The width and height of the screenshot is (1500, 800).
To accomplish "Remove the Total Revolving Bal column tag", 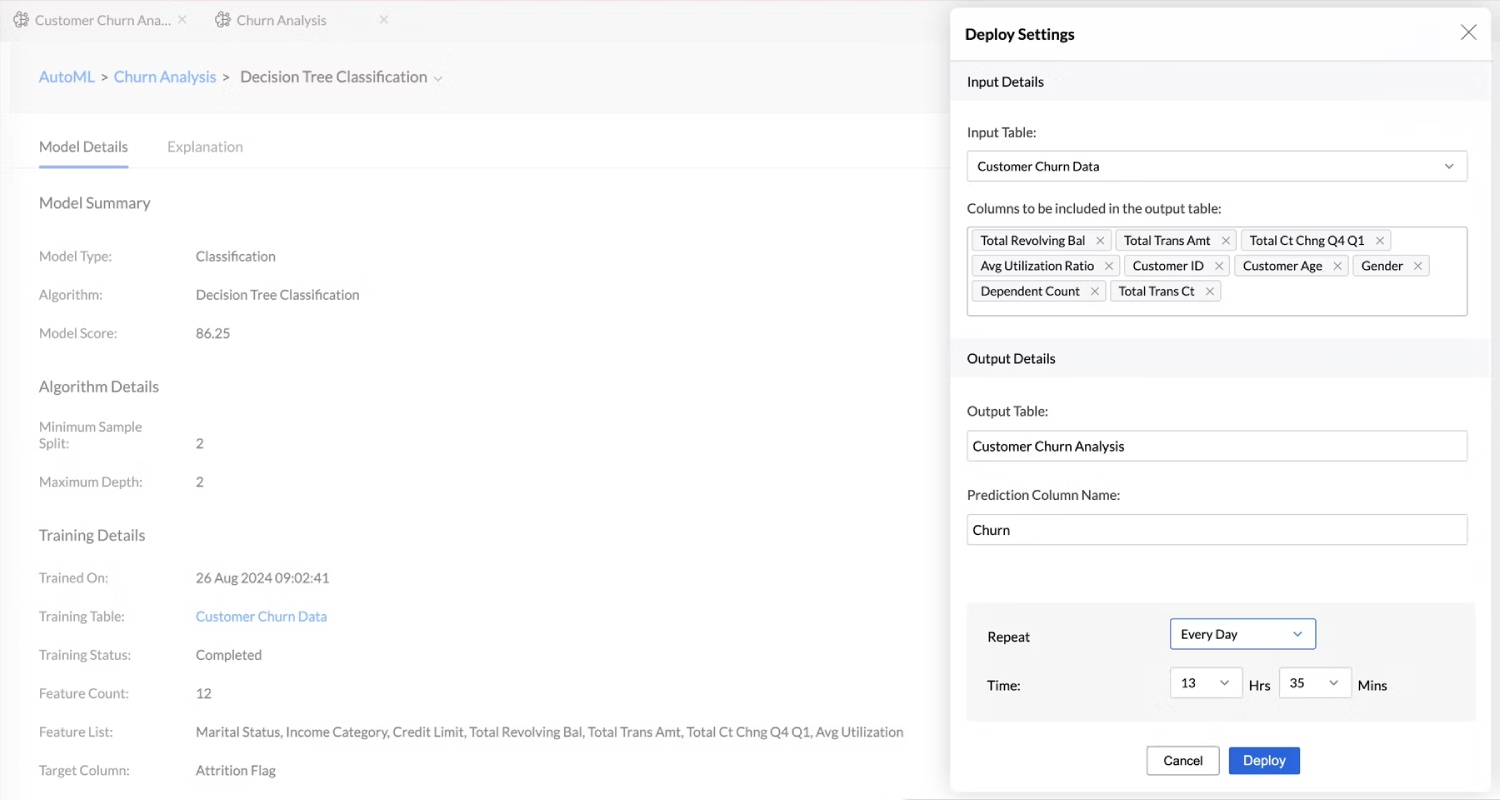I will click(x=1100, y=241).
